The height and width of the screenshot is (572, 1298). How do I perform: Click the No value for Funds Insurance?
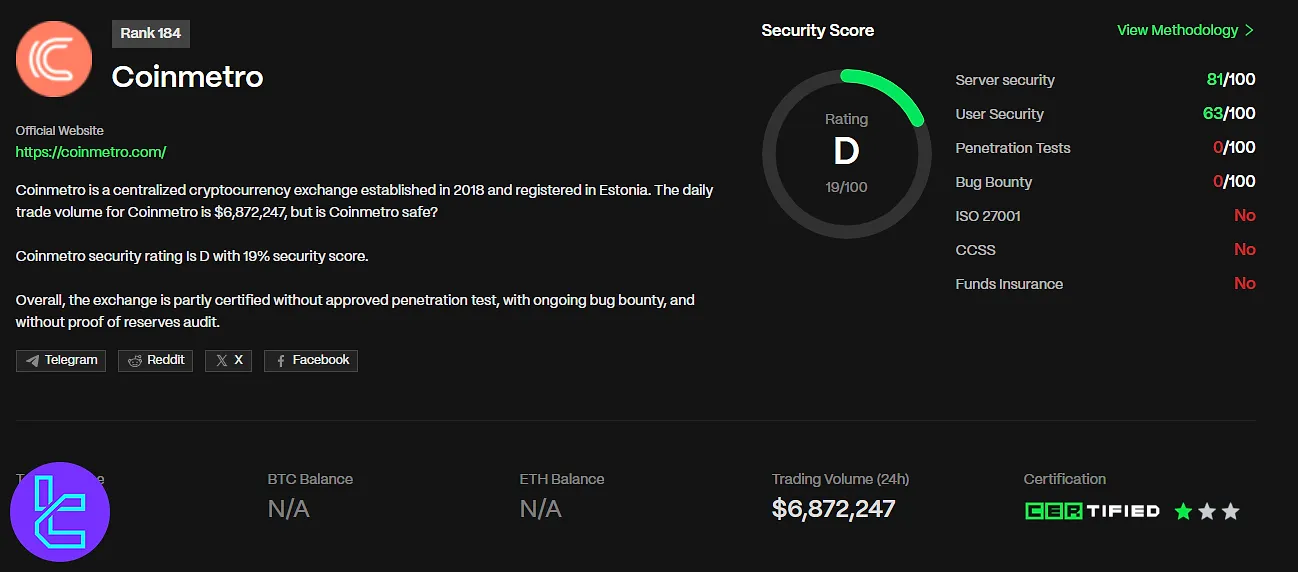(1245, 284)
